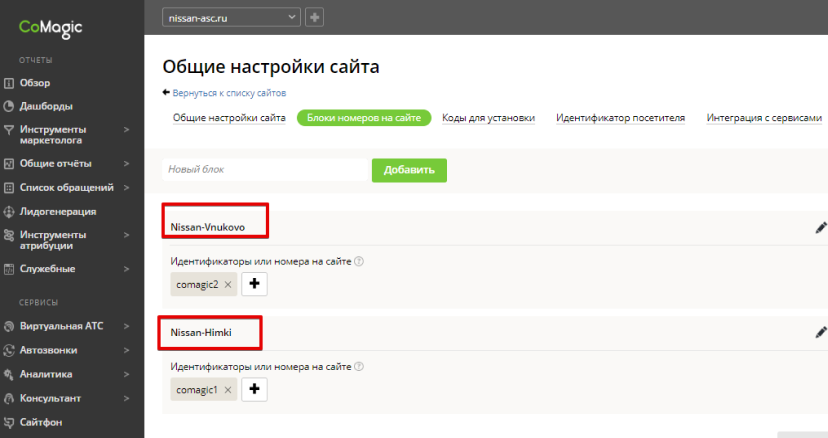Open the Общие настройки сайта tab

tap(229, 118)
